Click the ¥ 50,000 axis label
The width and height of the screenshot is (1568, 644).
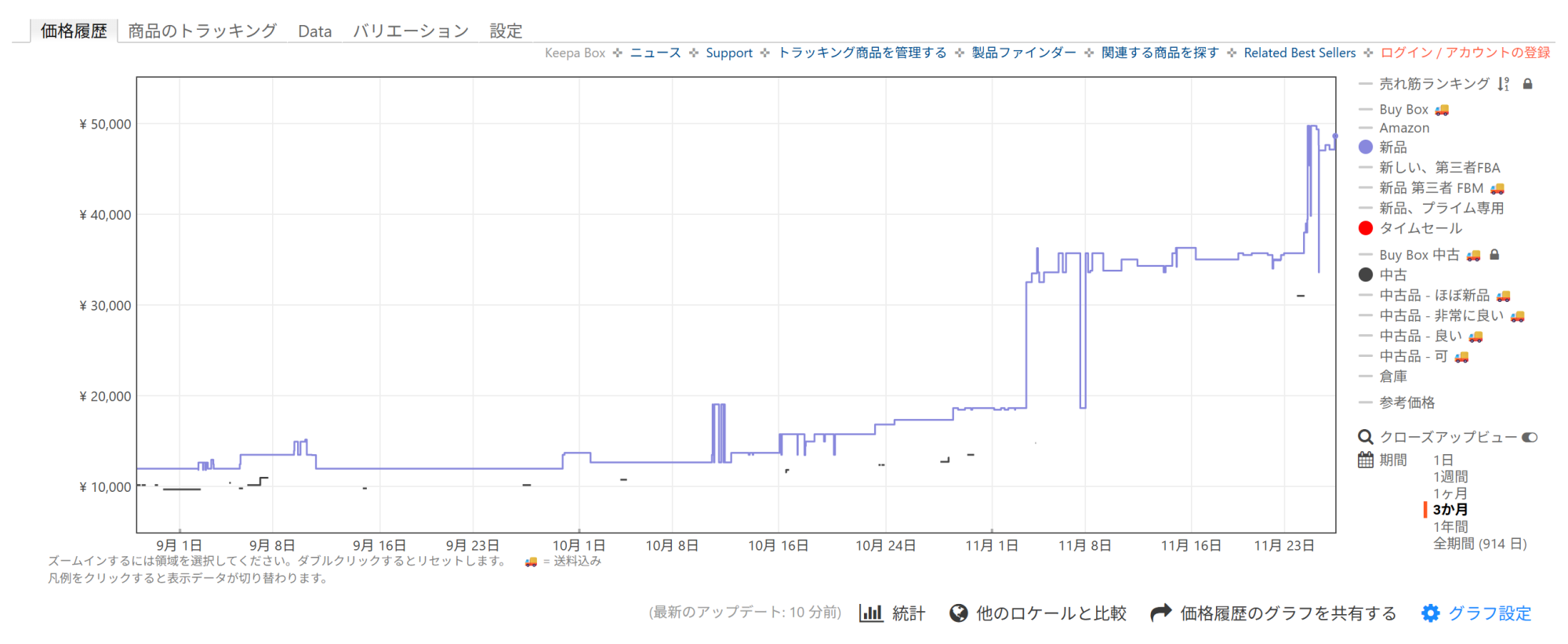[x=105, y=124]
